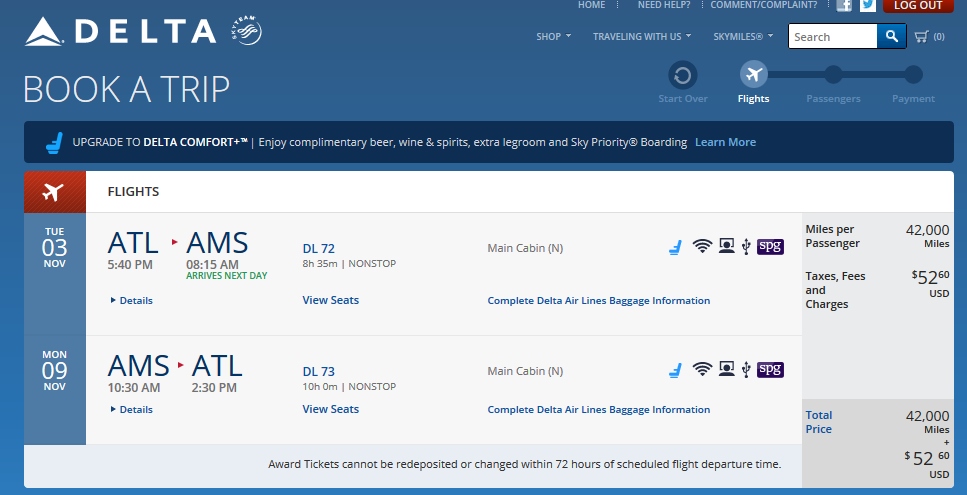Open the Facebook icon in header

coord(844,6)
